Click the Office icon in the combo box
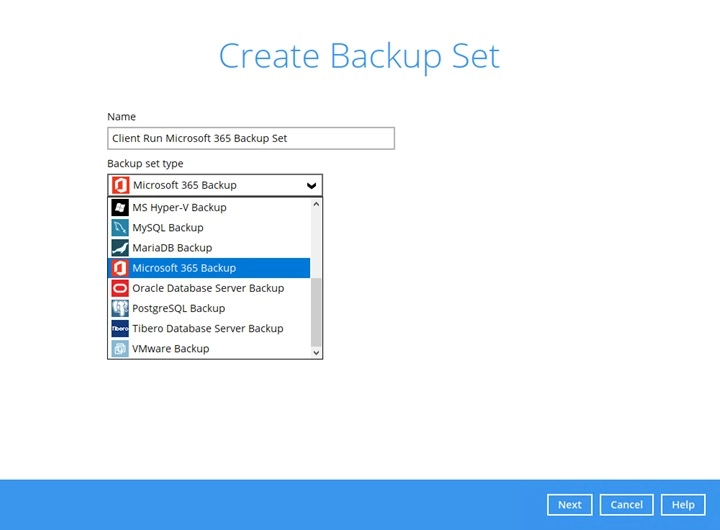 pos(120,186)
